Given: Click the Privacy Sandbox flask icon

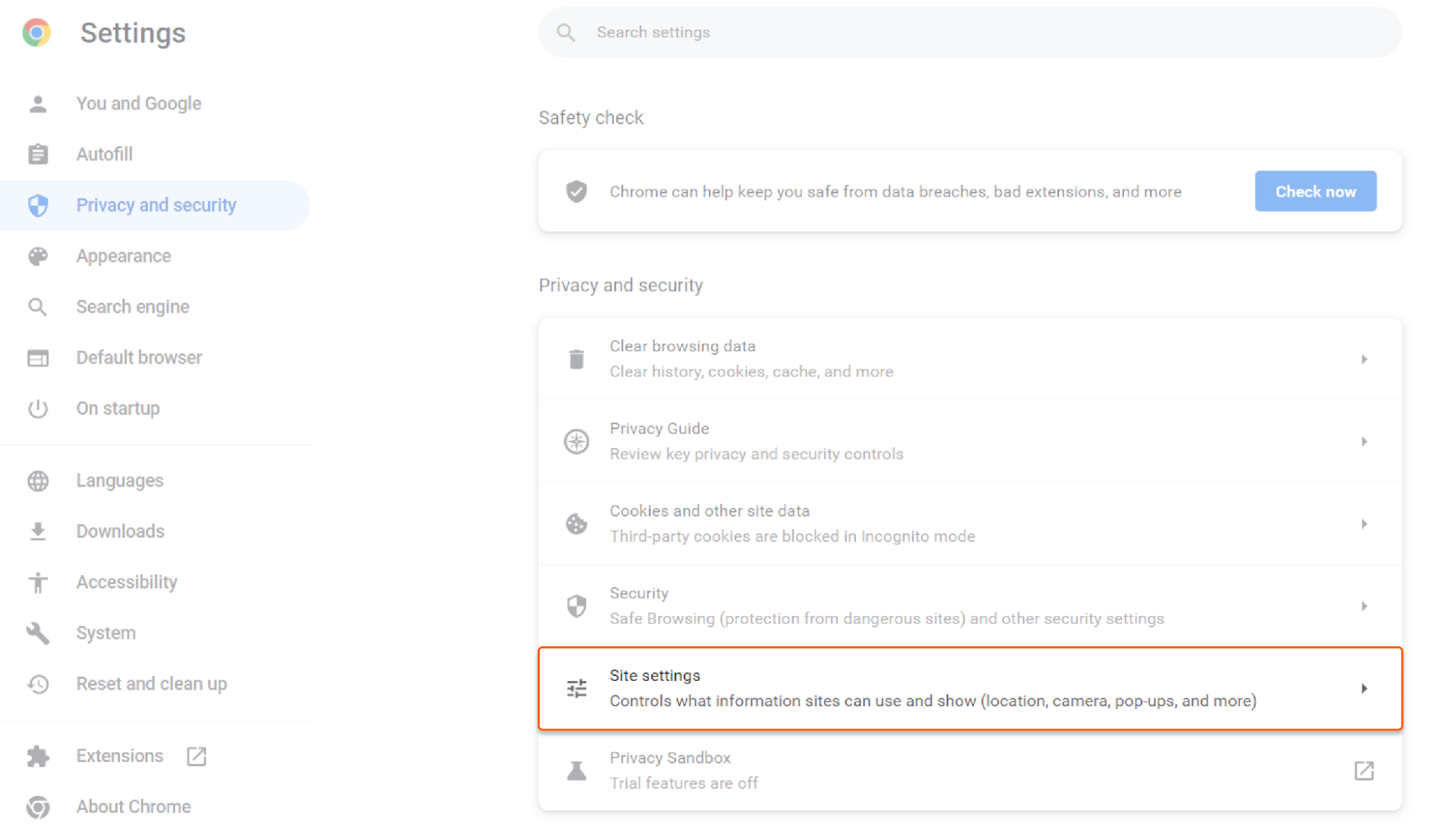Looking at the screenshot, I should pyautogui.click(x=576, y=771).
